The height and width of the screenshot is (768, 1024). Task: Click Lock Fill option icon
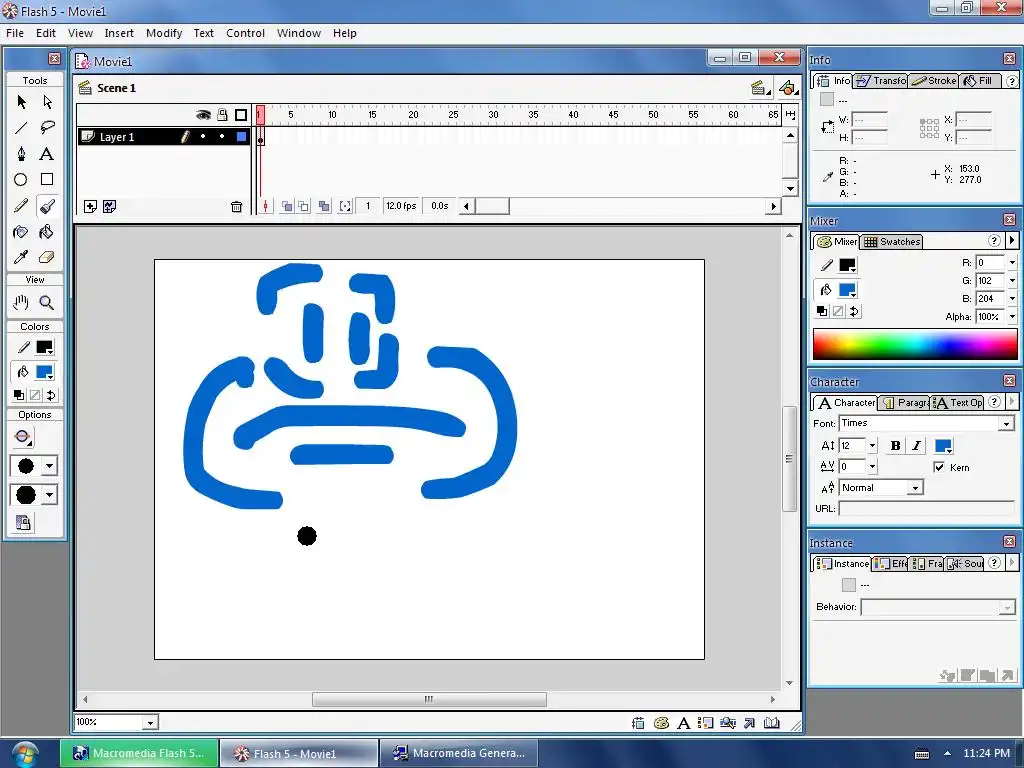[x=23, y=522]
